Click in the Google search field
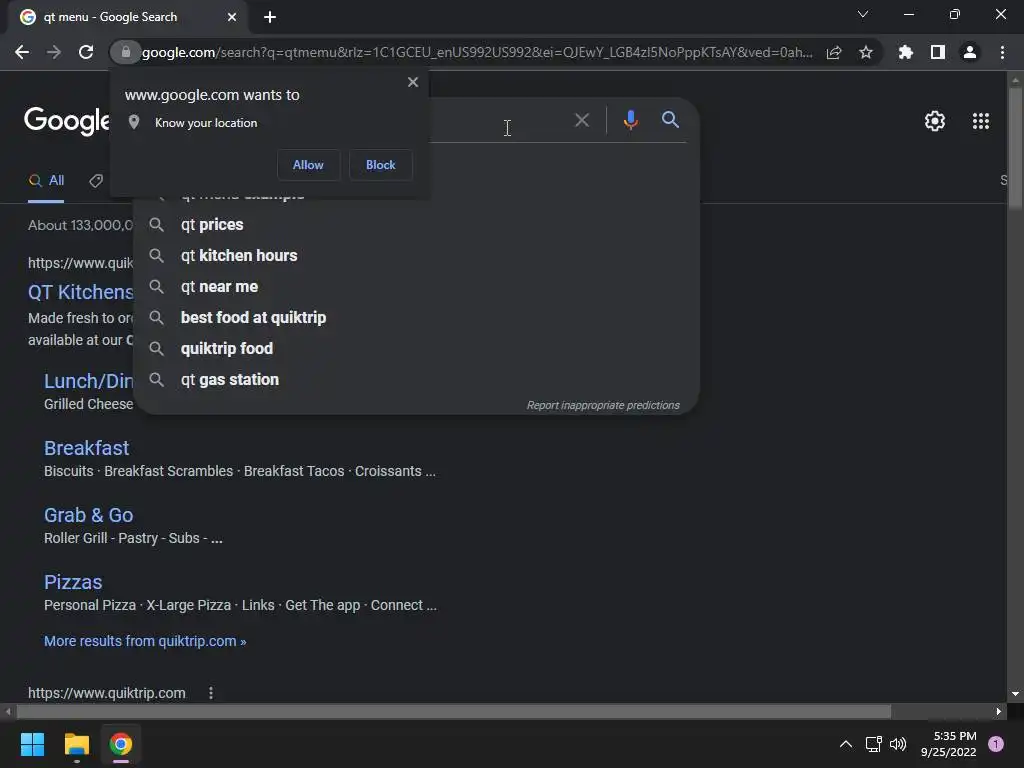Image resolution: width=1024 pixels, height=768 pixels. [500, 120]
